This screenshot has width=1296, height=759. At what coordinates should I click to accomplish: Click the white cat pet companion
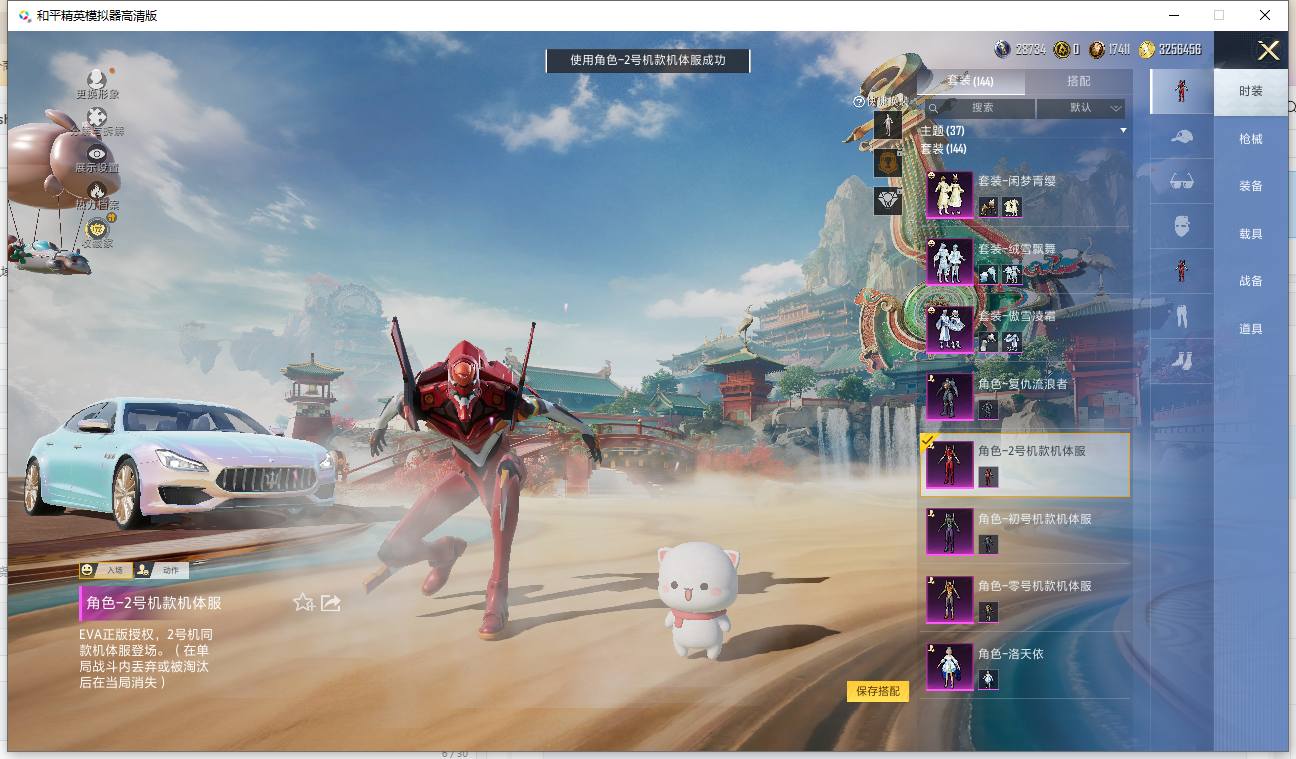coord(697,602)
